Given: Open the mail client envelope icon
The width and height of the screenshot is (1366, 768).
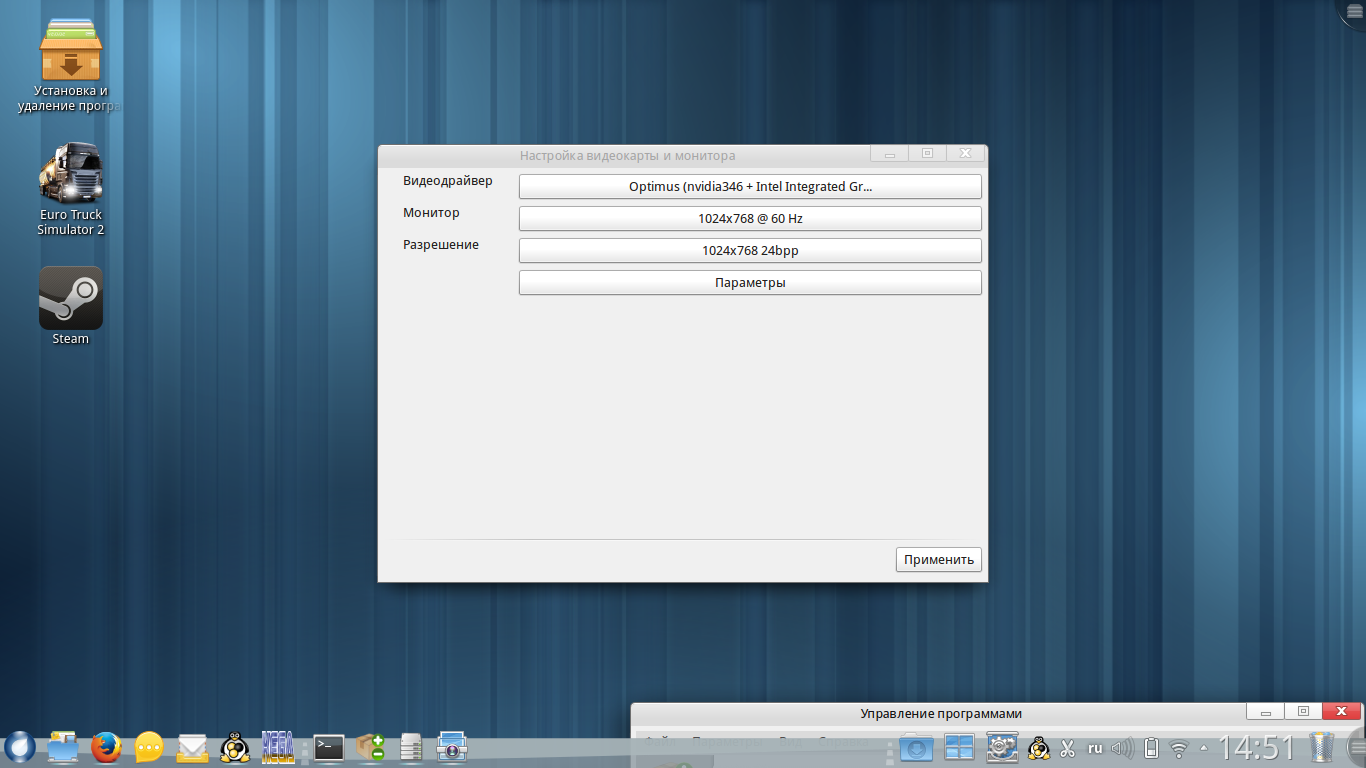Looking at the screenshot, I should (x=192, y=747).
